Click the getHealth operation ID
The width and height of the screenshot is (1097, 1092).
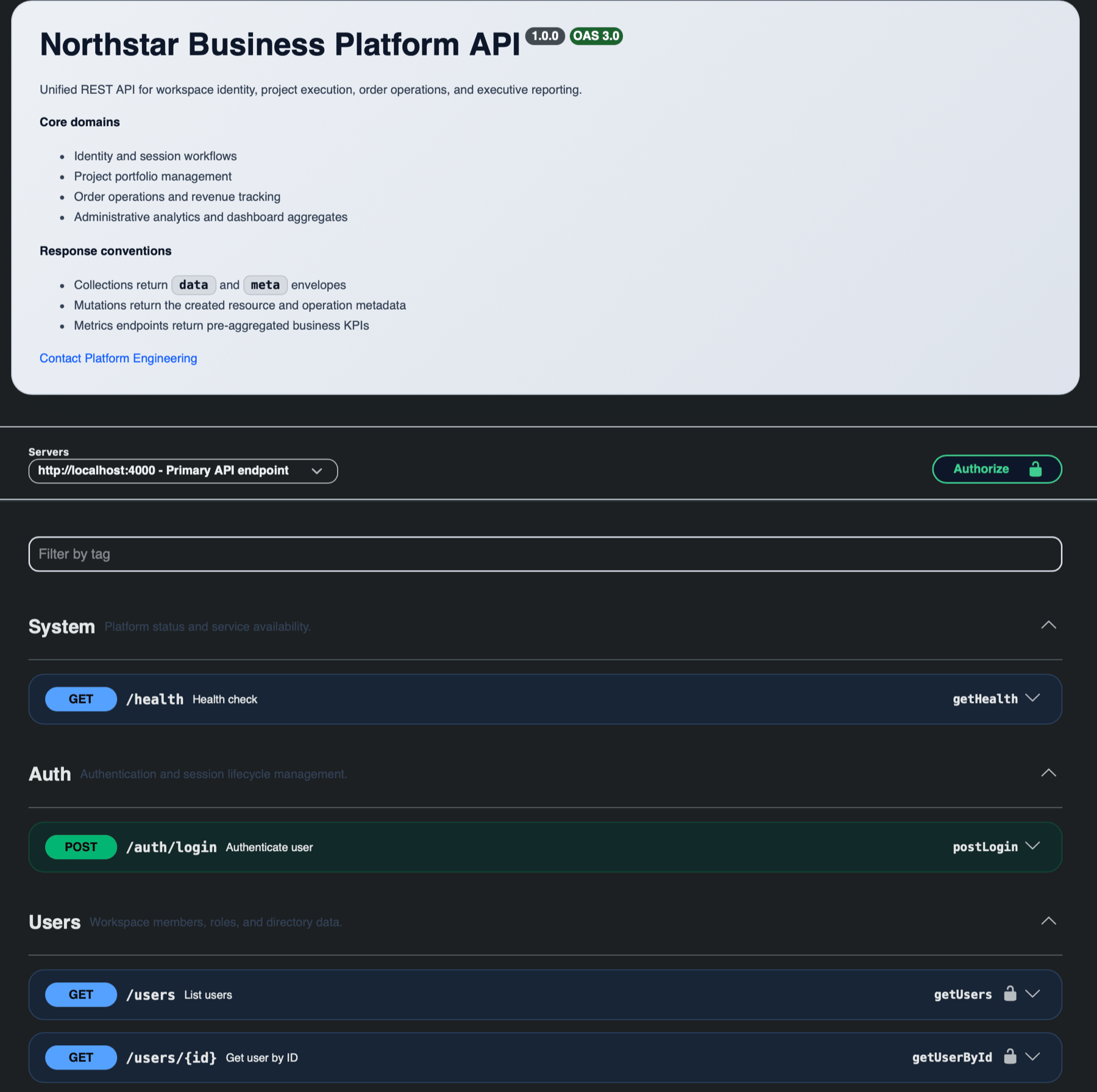coord(985,699)
